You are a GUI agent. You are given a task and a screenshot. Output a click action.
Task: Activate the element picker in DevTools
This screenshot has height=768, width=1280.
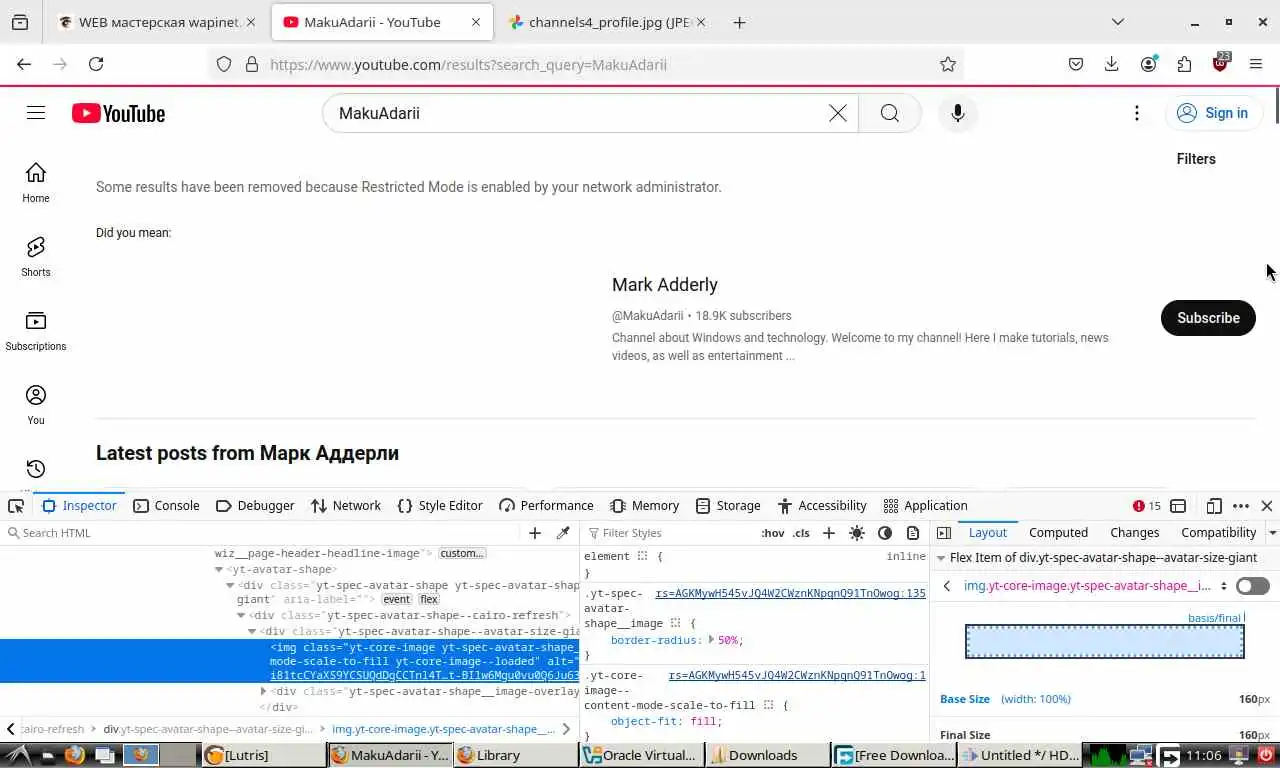tap(16, 506)
